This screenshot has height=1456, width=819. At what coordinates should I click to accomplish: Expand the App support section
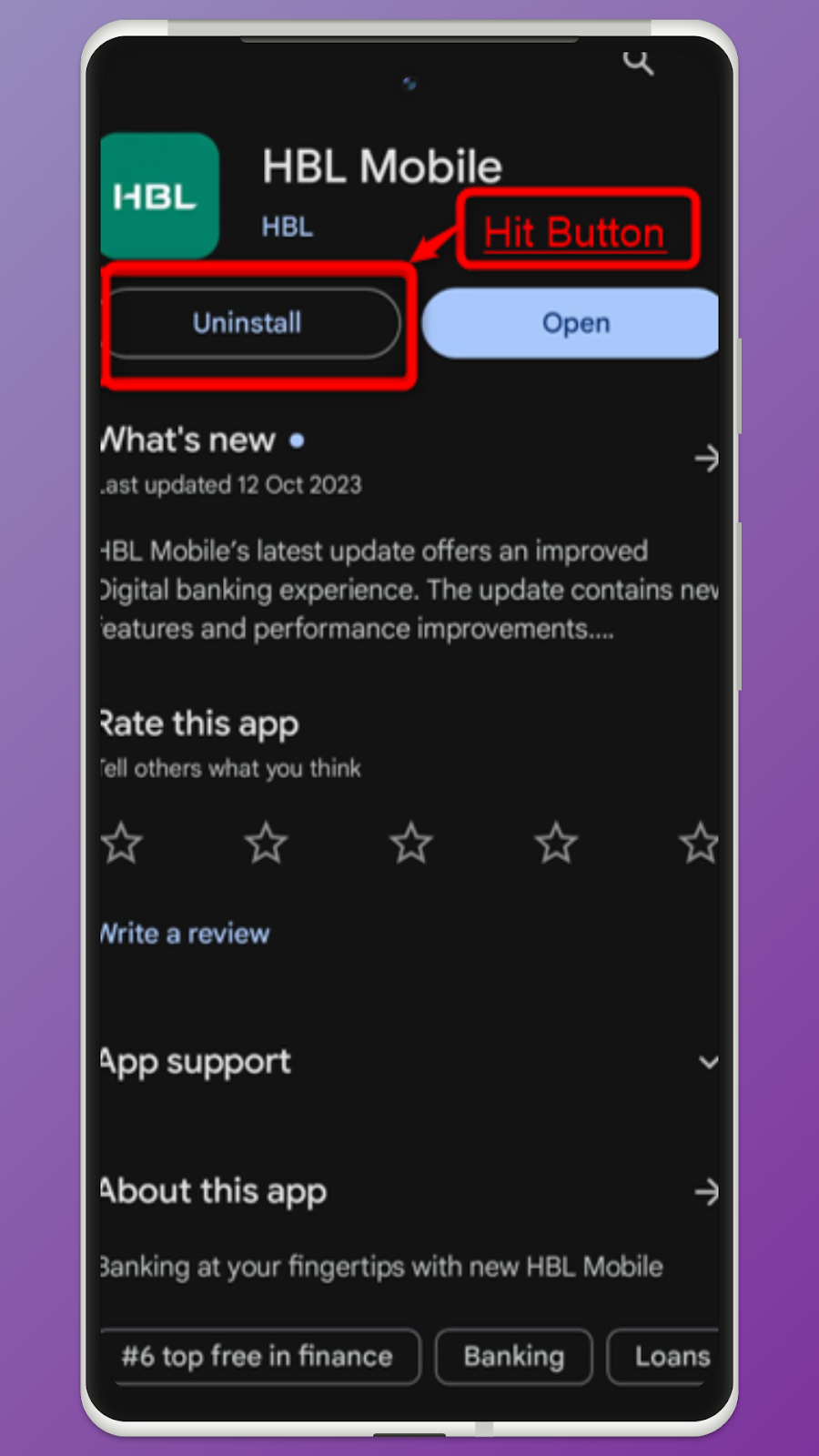click(708, 1062)
